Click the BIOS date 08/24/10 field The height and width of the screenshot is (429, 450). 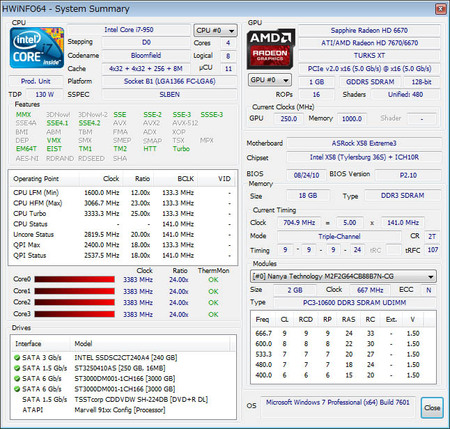(x=306, y=175)
